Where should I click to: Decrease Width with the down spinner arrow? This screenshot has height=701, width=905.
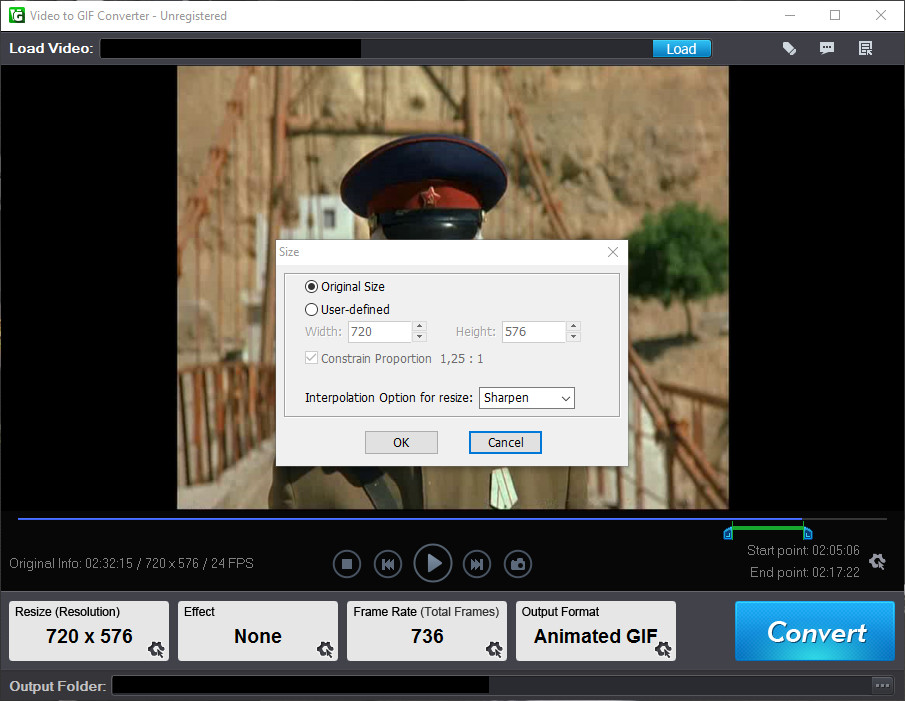point(420,337)
